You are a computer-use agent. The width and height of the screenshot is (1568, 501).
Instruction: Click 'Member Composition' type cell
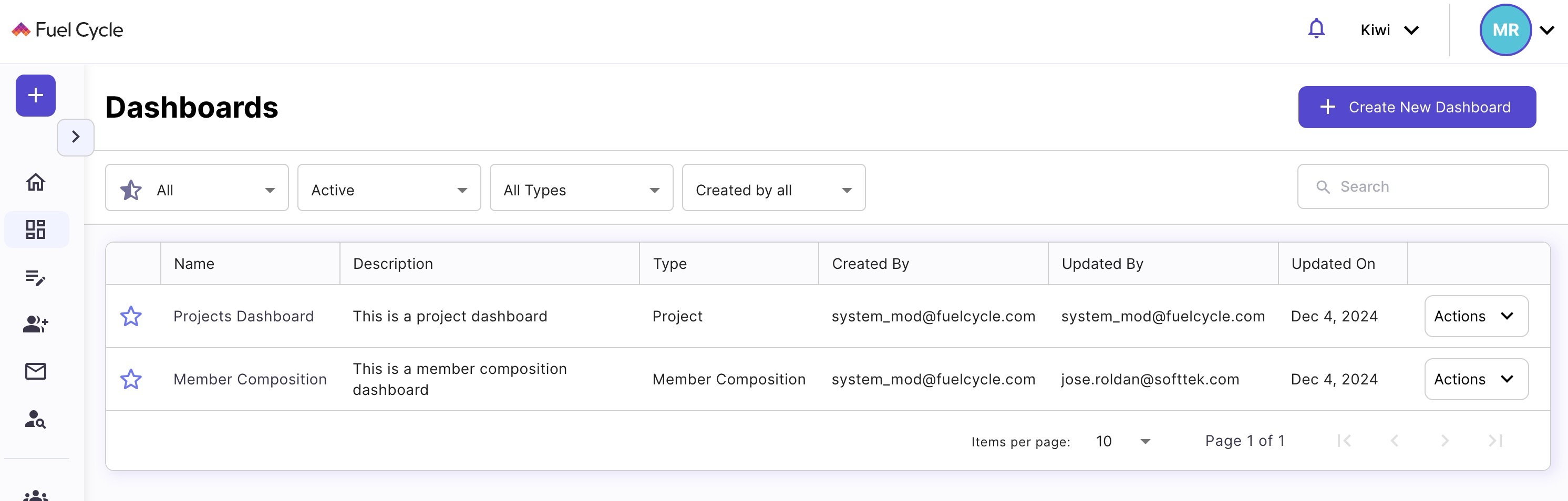point(729,379)
